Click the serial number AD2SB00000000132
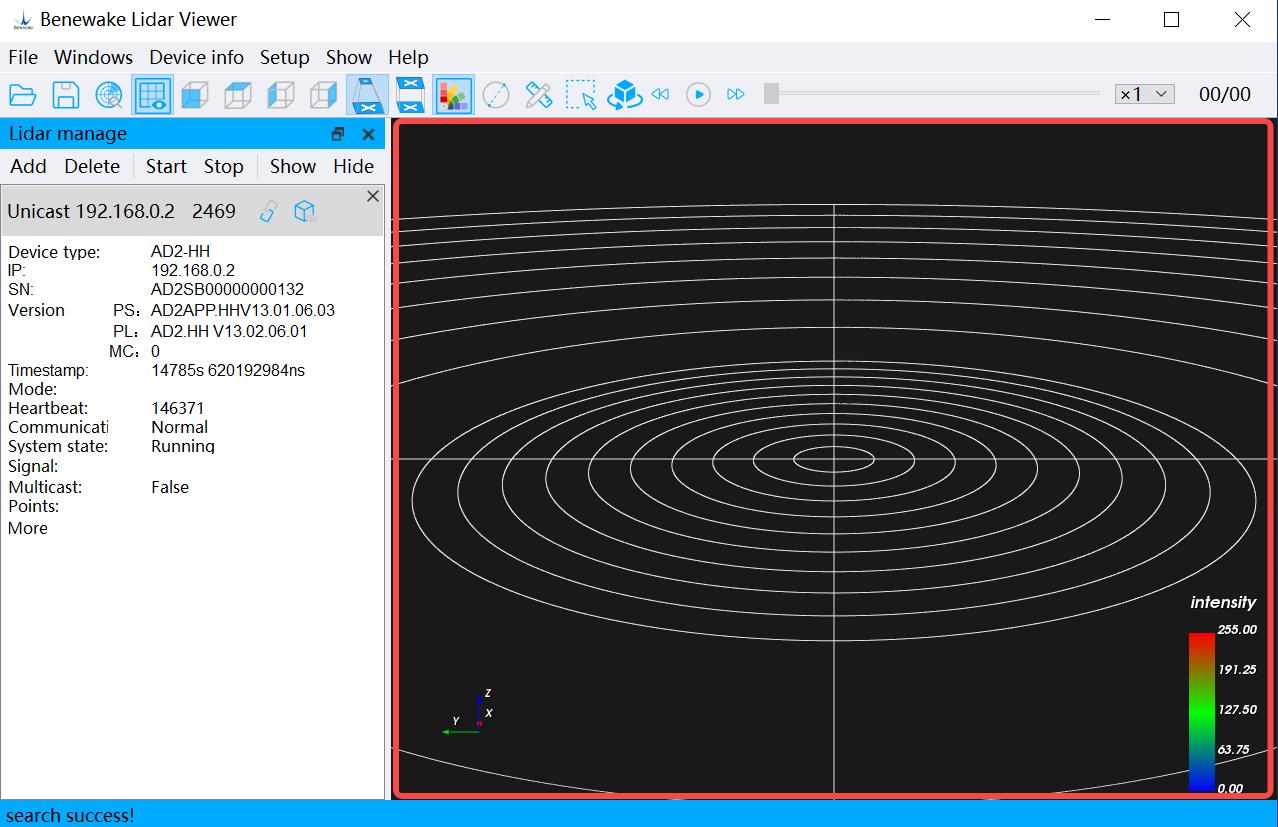The width and height of the screenshot is (1278, 827). tap(228, 289)
